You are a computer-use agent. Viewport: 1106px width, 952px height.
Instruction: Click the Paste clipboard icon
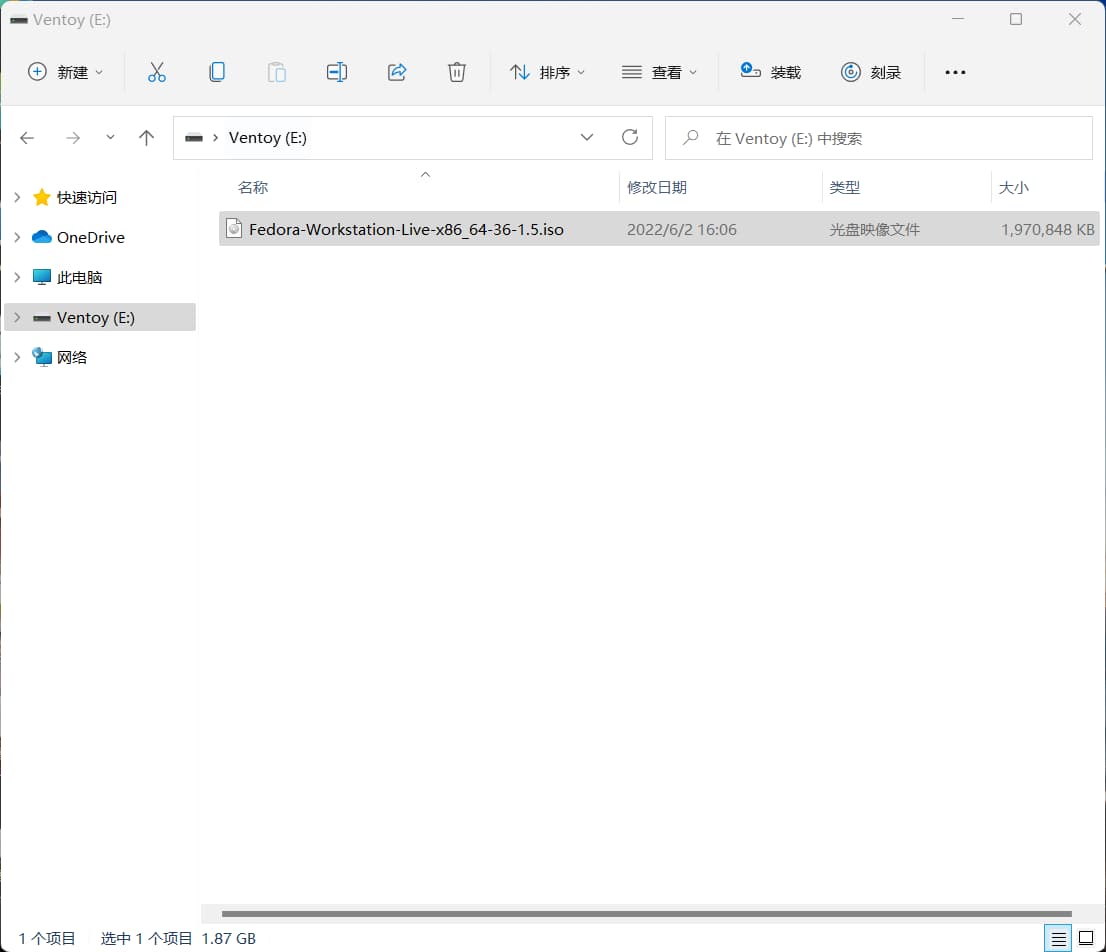(x=276, y=72)
